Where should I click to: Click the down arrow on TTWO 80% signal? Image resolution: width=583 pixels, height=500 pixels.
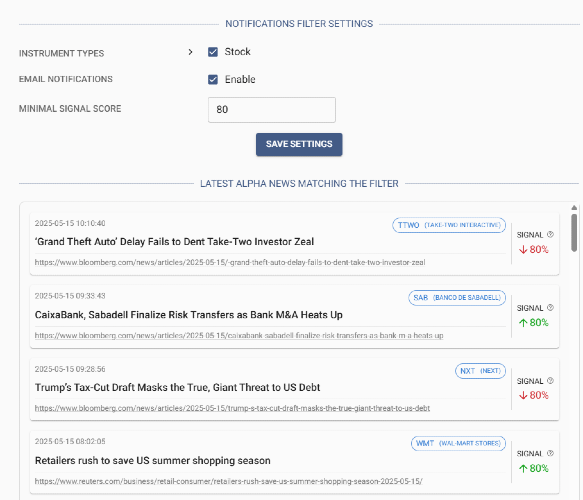(x=523, y=249)
